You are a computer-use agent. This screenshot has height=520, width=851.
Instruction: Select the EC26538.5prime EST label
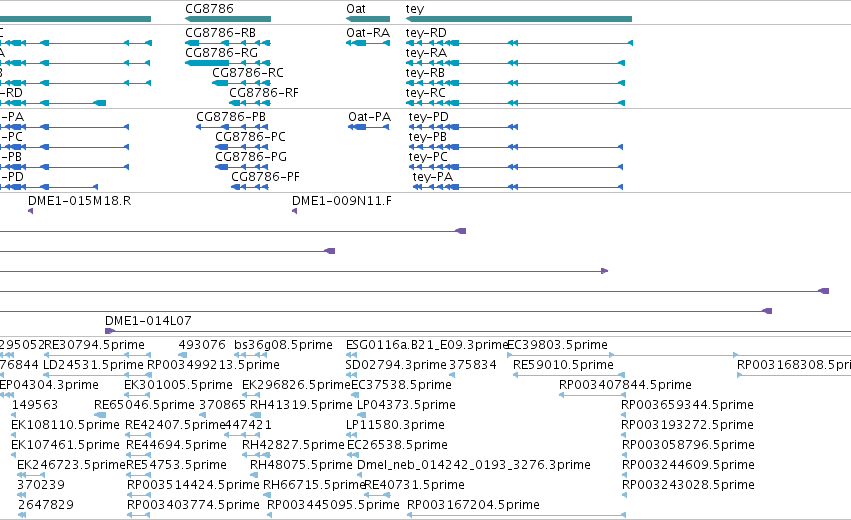point(397,446)
